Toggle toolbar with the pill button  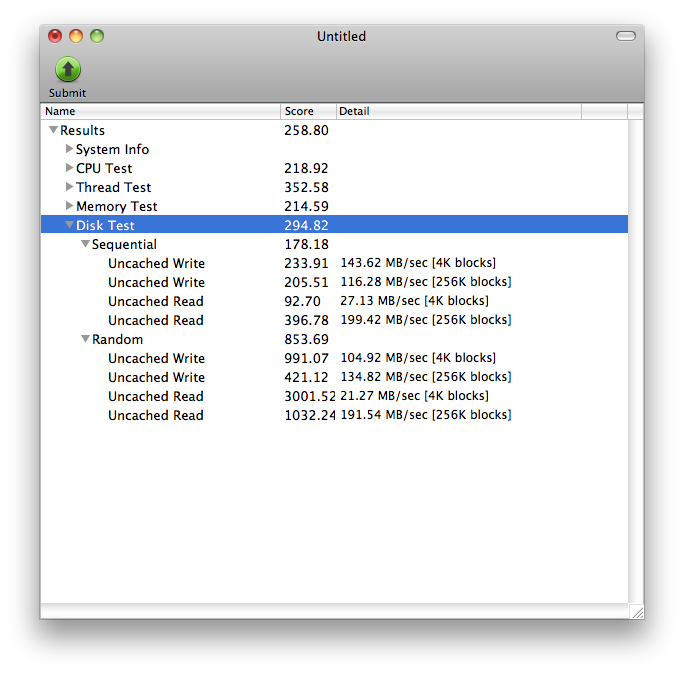point(626,36)
